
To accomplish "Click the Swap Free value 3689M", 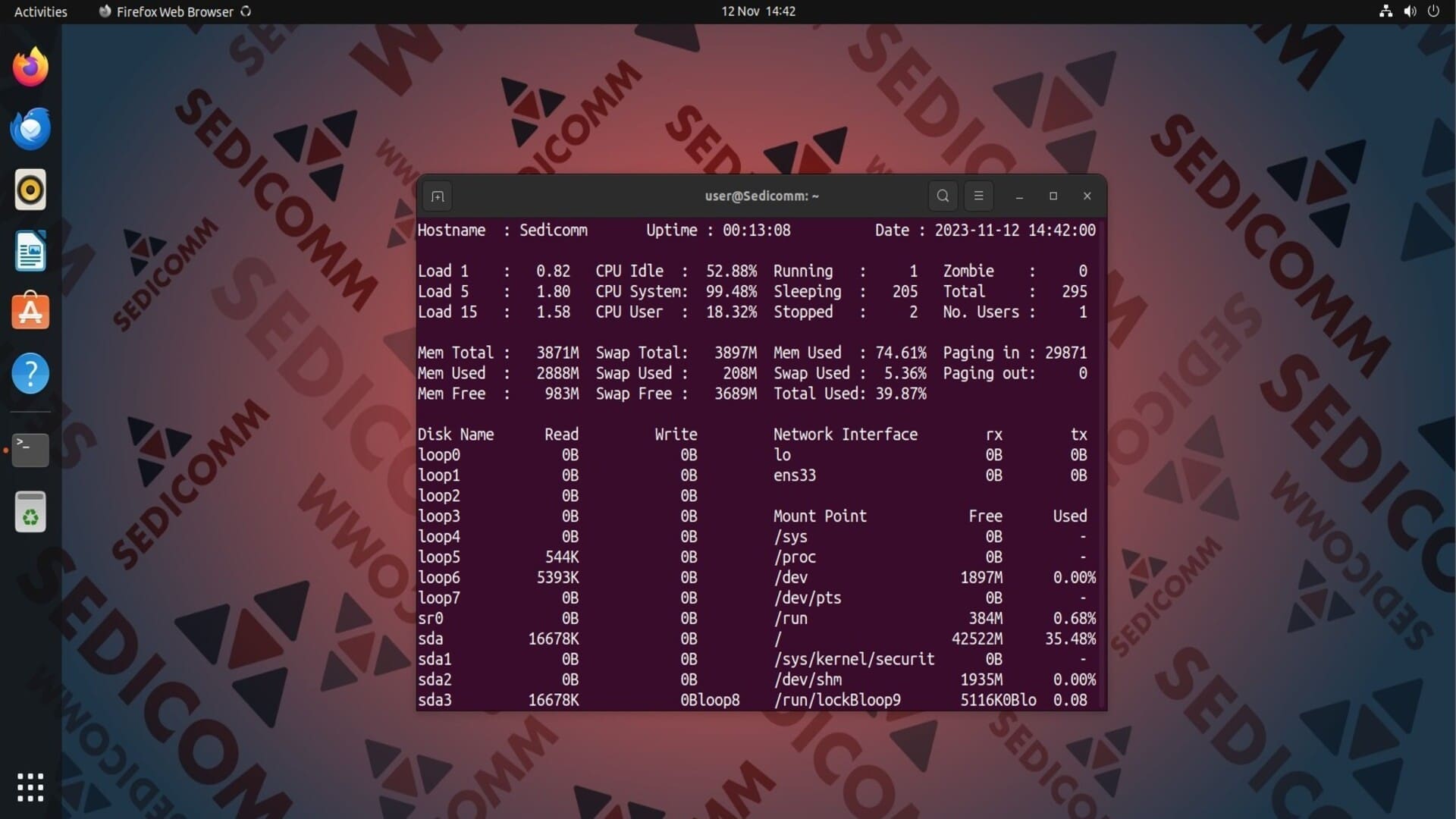I will [736, 394].
